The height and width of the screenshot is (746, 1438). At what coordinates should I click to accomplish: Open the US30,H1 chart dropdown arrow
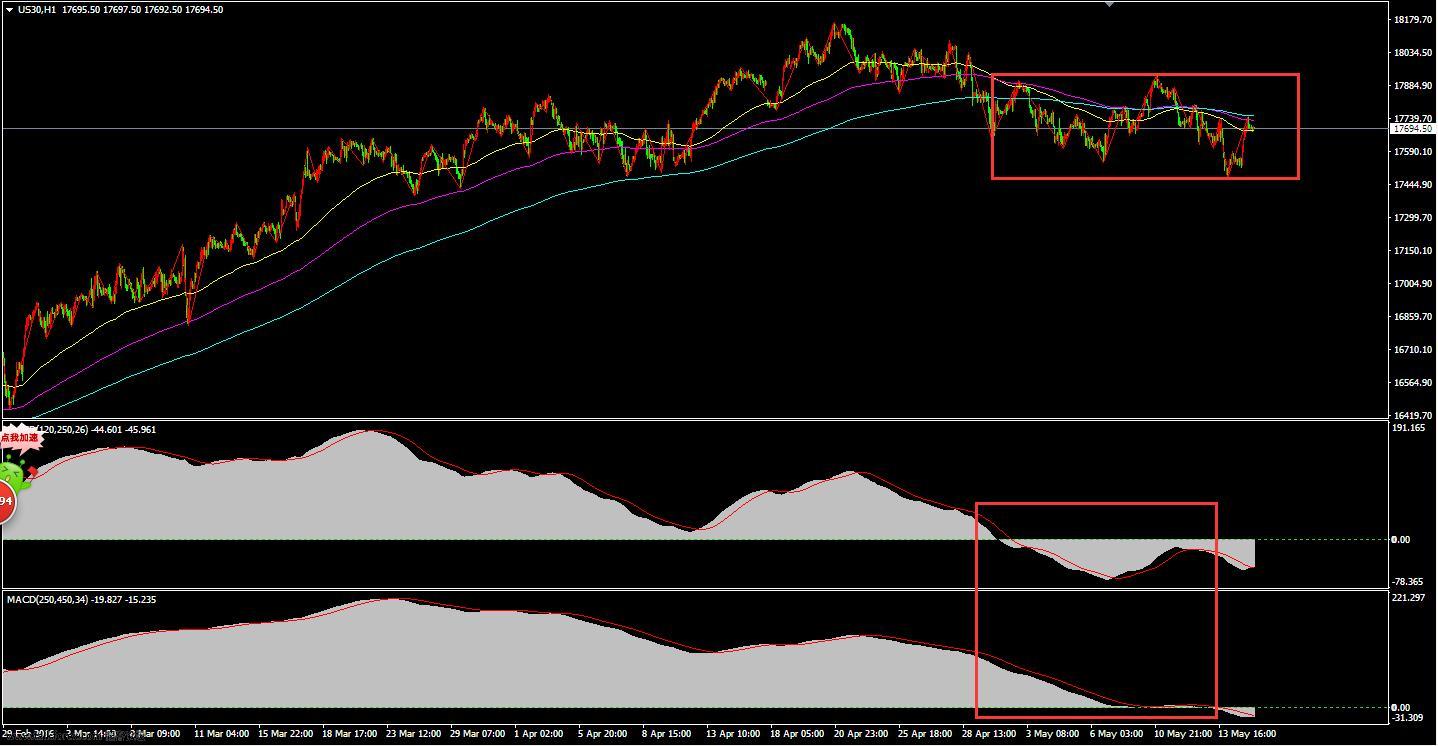coord(9,9)
